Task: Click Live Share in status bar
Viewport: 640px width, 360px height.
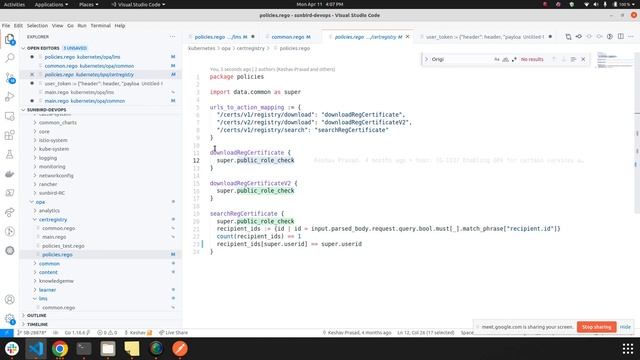Action: [x=173, y=333]
